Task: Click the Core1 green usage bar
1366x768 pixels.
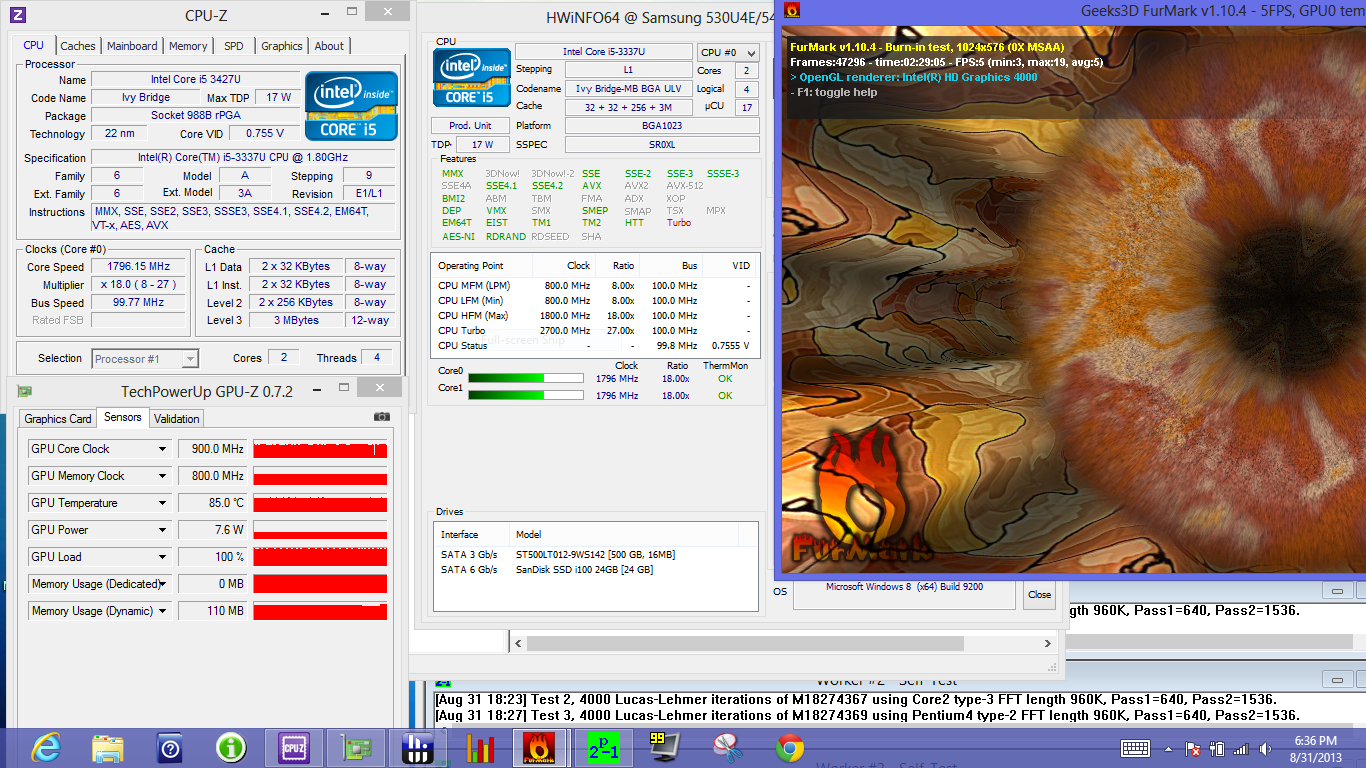Action: tap(526, 395)
